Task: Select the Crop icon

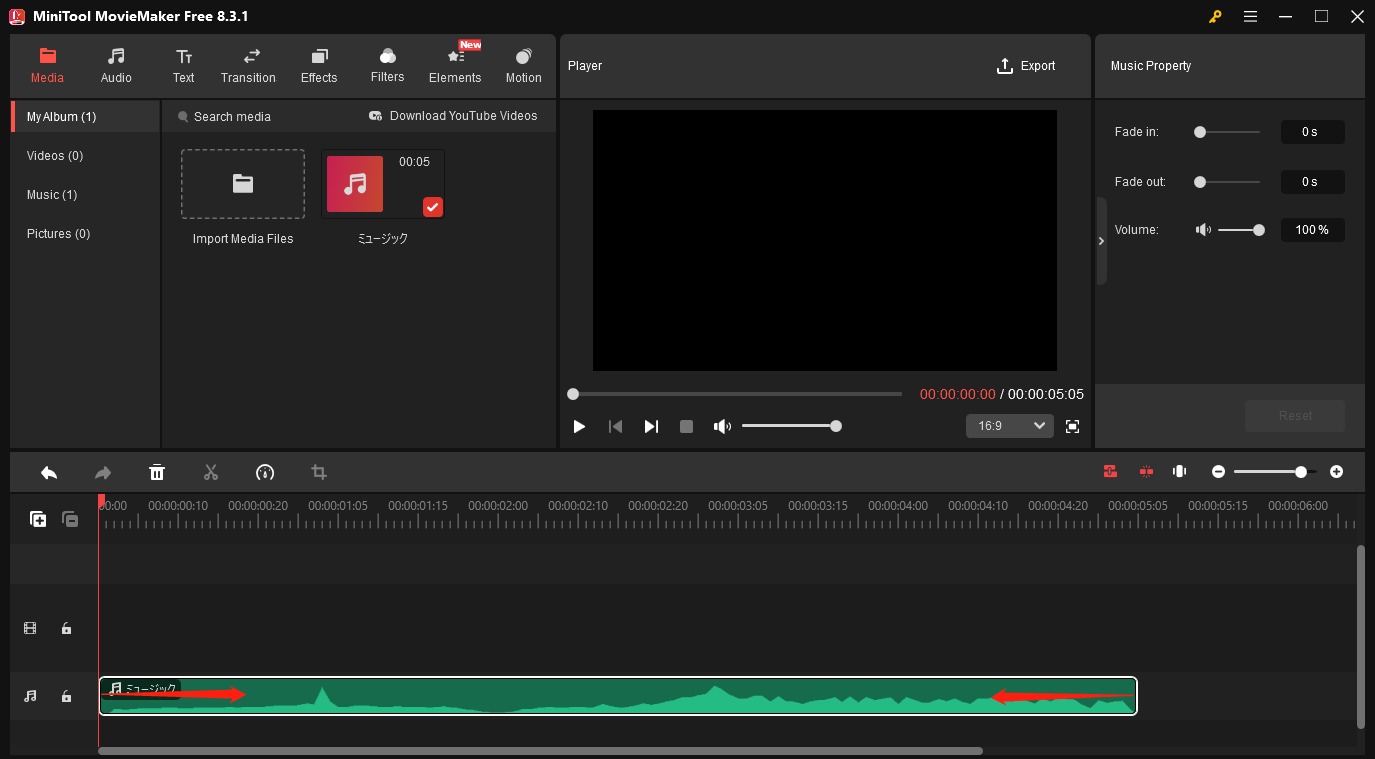Action: pyautogui.click(x=318, y=471)
